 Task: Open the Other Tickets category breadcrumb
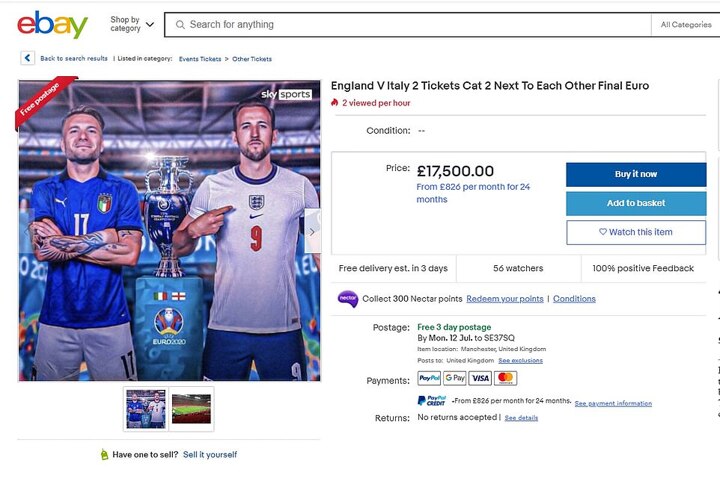coord(251,59)
